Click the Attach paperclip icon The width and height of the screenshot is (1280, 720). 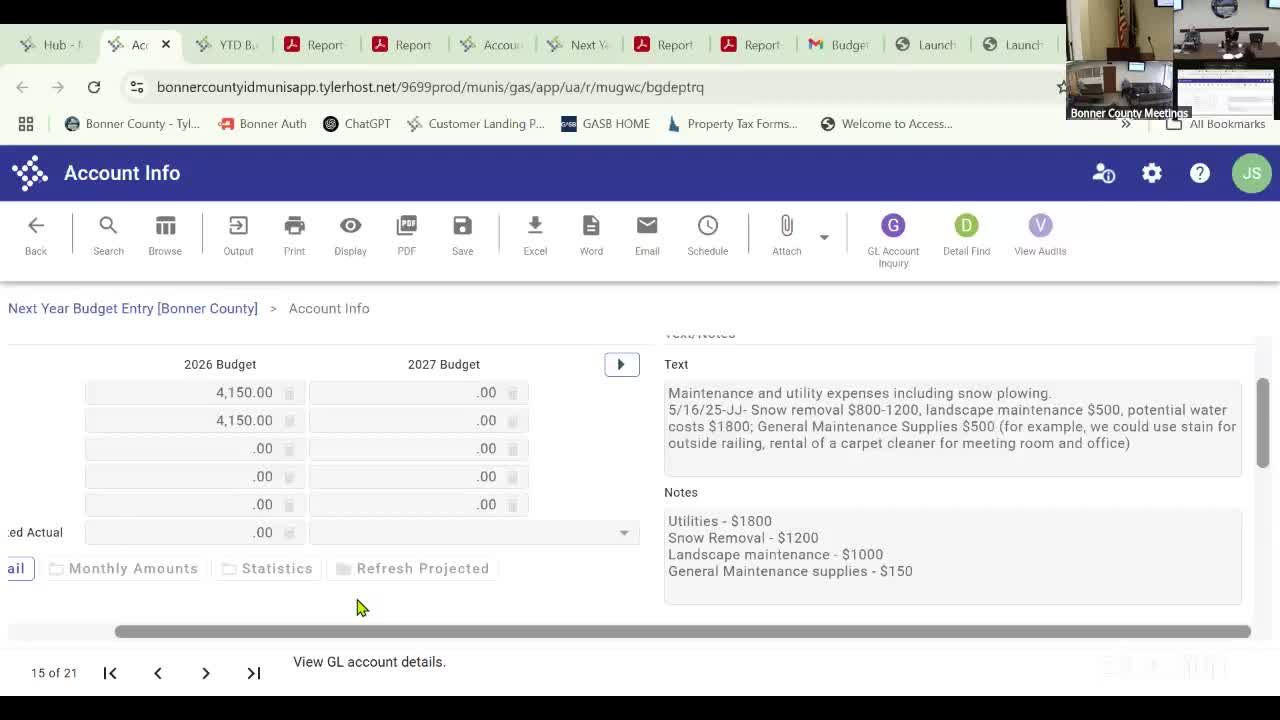(x=787, y=226)
